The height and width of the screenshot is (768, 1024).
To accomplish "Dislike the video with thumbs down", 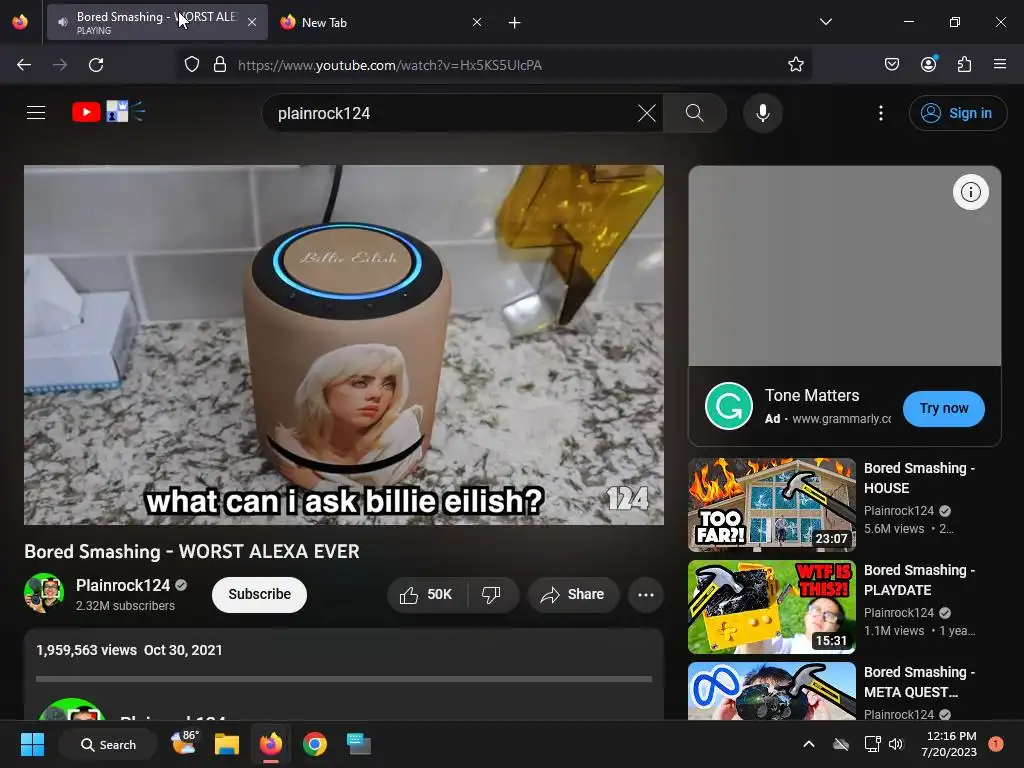I will (x=491, y=594).
